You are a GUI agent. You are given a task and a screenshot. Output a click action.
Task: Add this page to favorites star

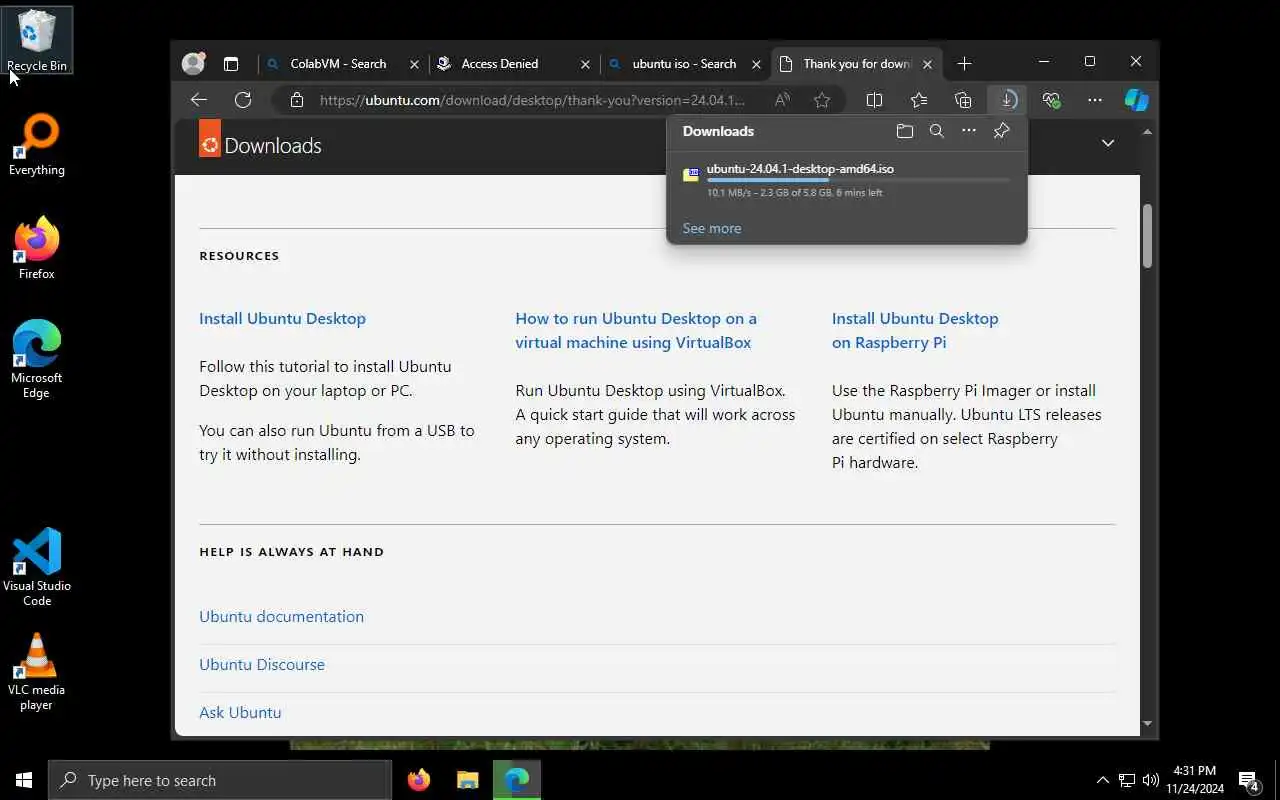pyautogui.click(x=822, y=100)
